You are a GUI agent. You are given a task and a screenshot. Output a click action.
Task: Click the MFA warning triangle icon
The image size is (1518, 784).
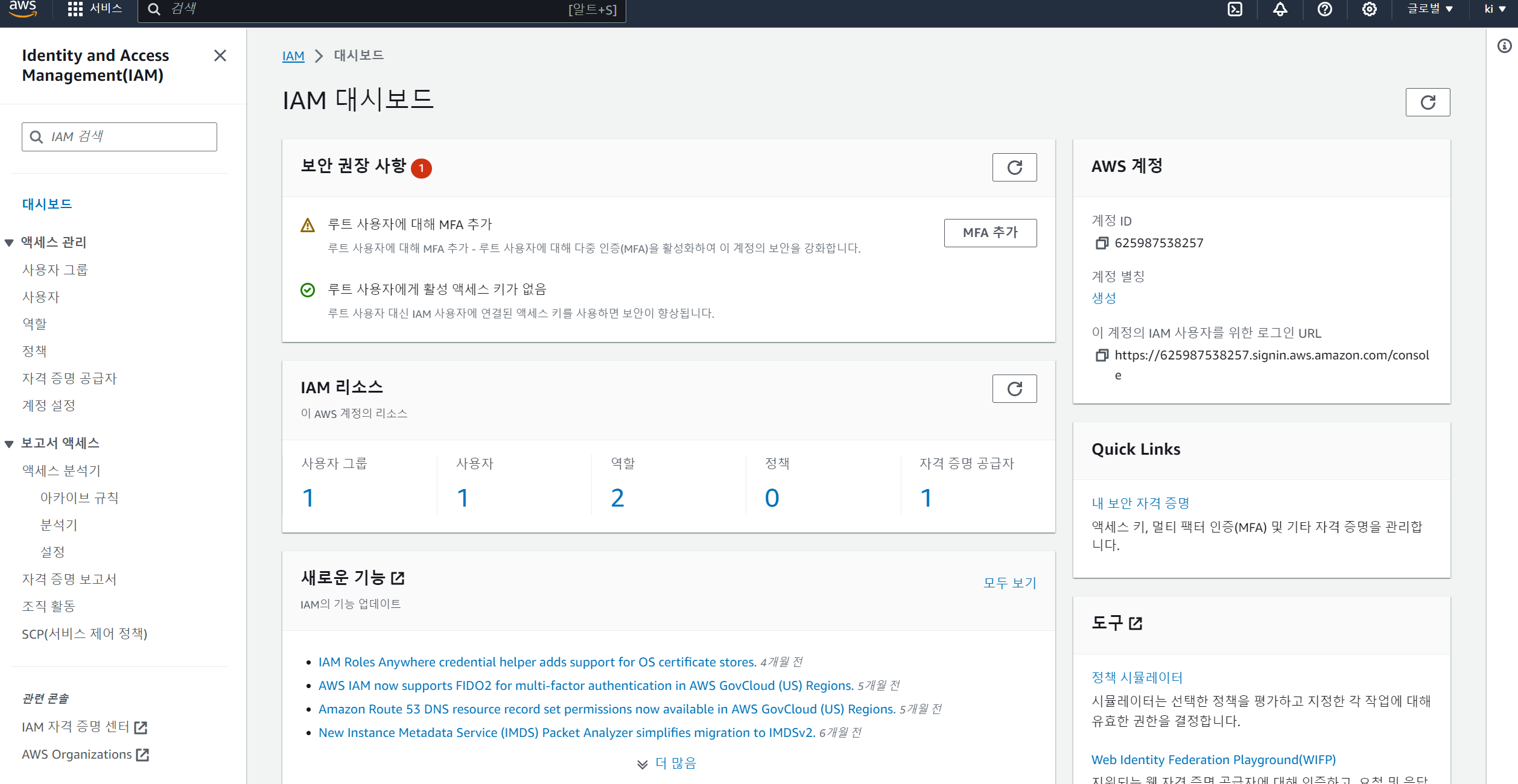308,225
